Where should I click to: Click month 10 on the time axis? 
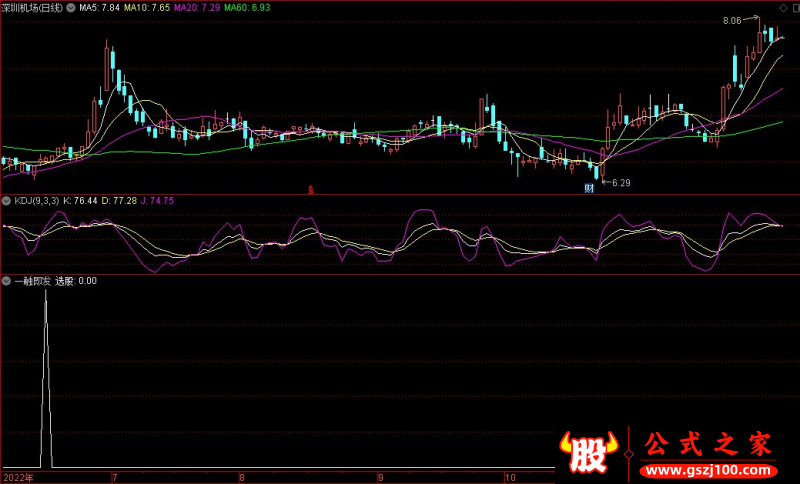[x=512, y=477]
